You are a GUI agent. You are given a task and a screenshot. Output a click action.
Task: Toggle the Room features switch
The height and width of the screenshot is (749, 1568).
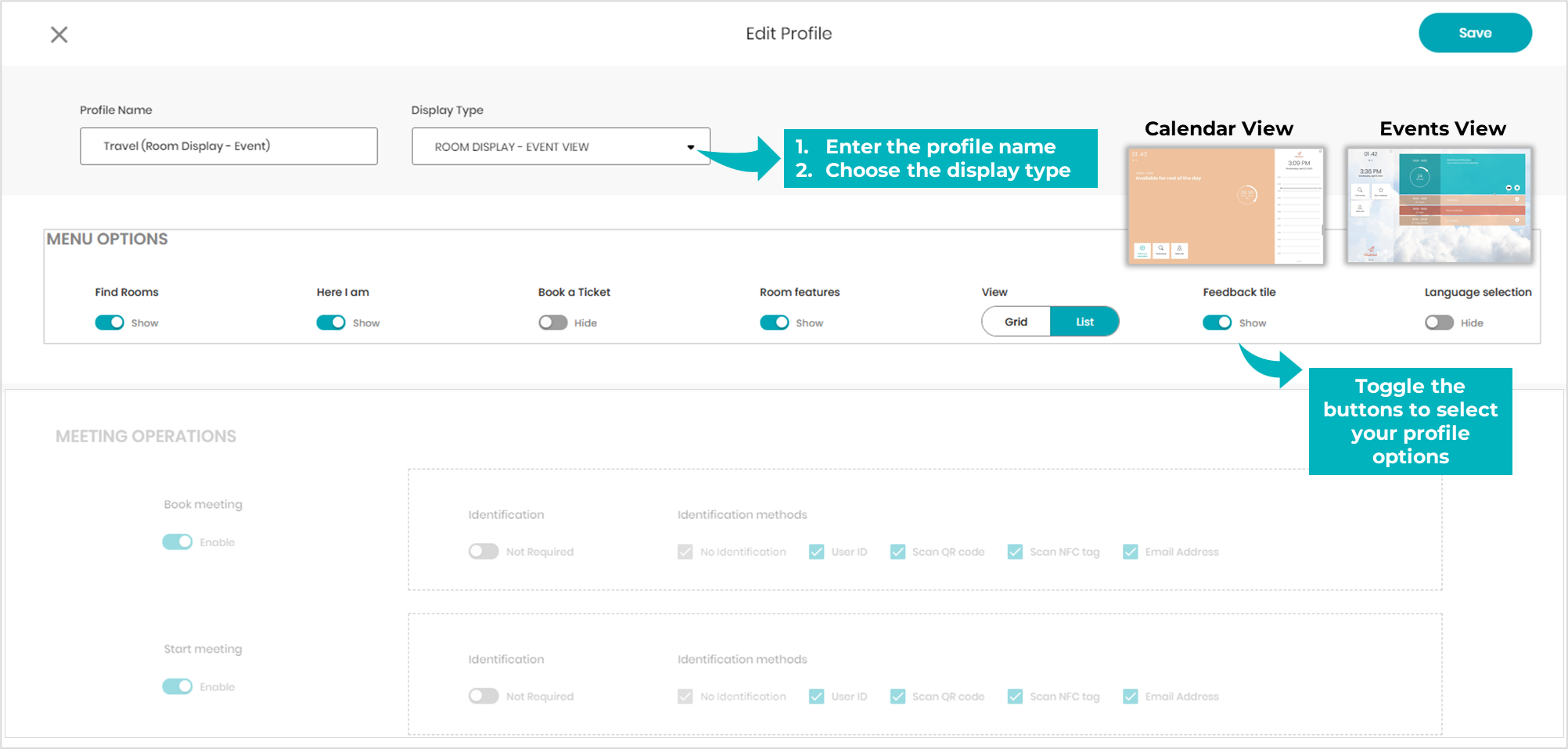click(775, 322)
